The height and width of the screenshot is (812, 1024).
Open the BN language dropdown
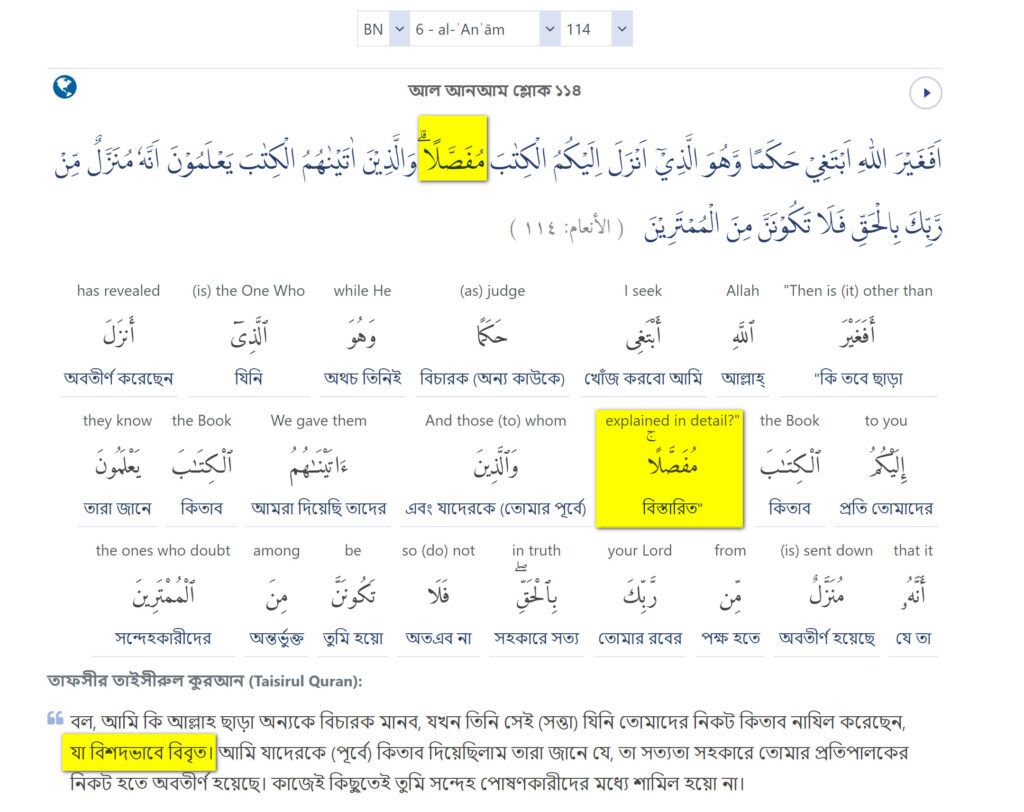(x=384, y=29)
